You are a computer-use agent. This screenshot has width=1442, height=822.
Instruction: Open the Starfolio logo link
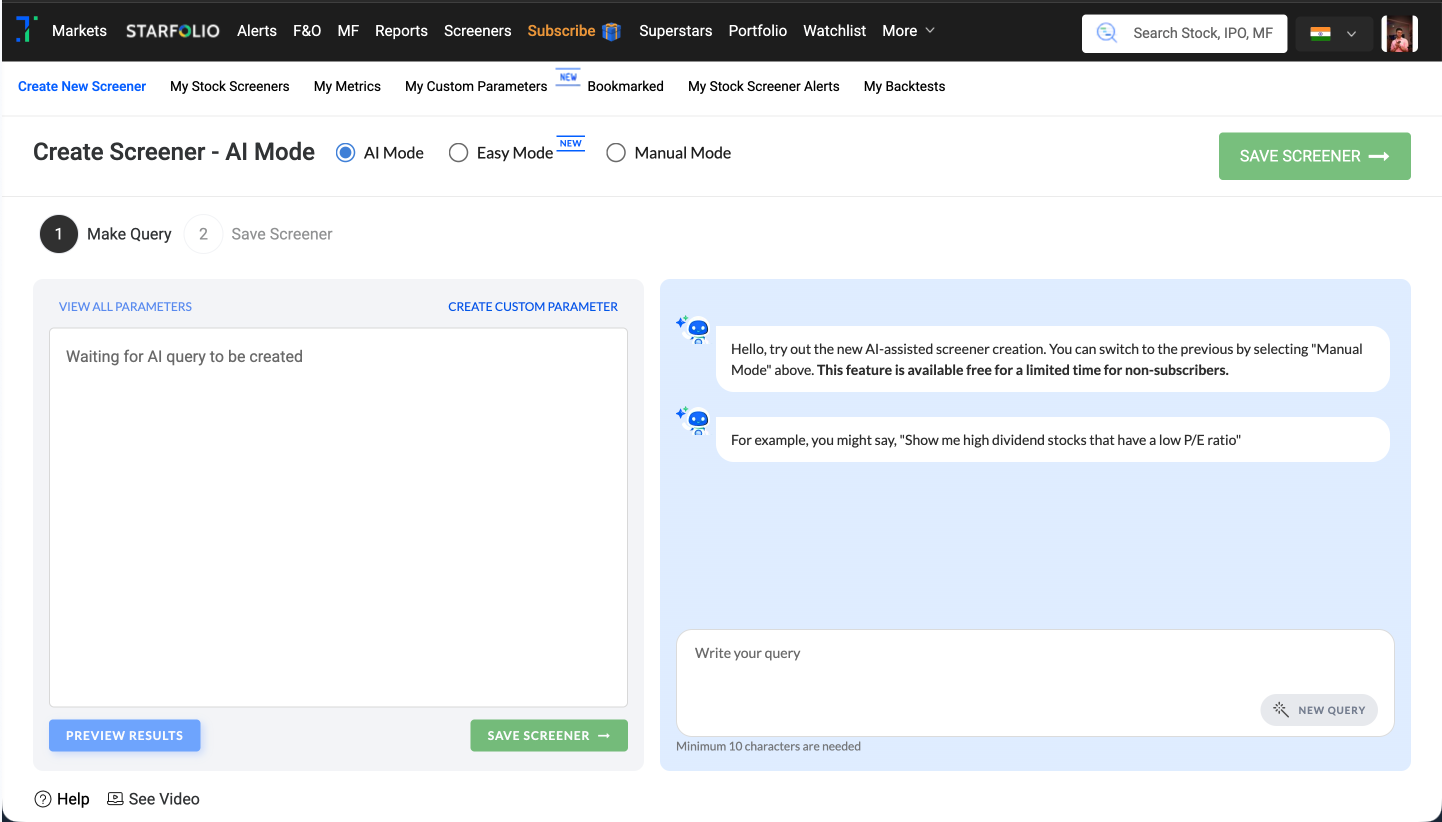tap(172, 31)
